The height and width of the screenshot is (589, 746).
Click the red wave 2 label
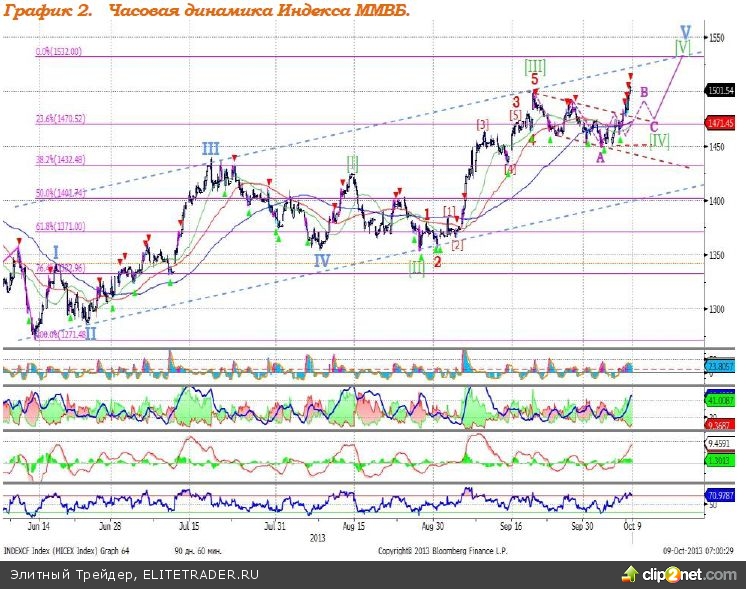(437, 261)
